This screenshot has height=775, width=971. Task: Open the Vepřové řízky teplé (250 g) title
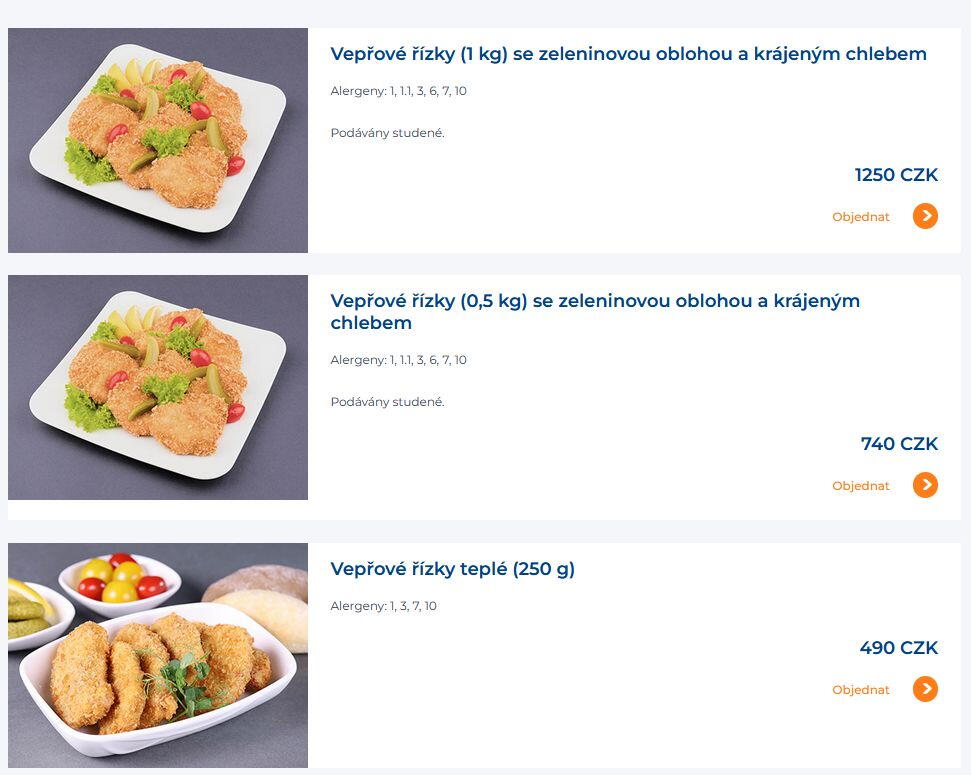(452, 569)
